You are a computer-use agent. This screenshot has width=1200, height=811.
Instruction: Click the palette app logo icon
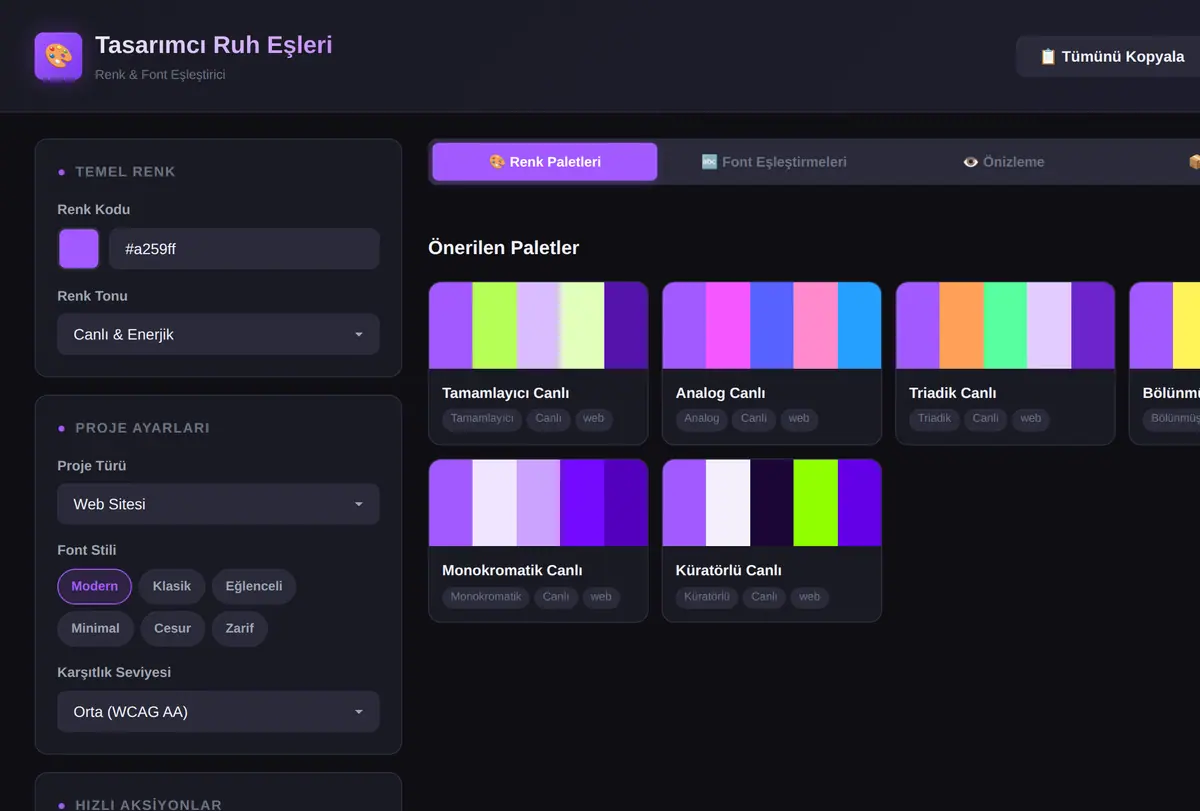click(58, 56)
